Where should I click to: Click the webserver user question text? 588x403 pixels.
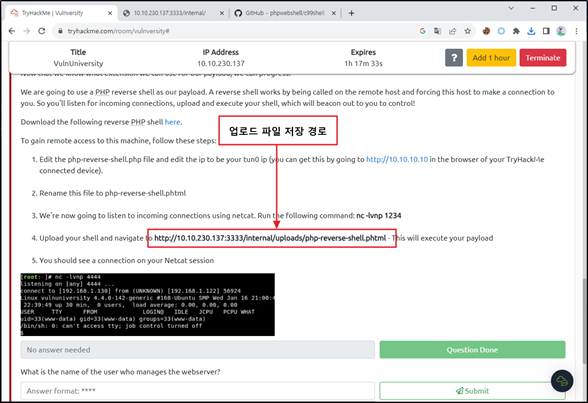click(x=120, y=372)
